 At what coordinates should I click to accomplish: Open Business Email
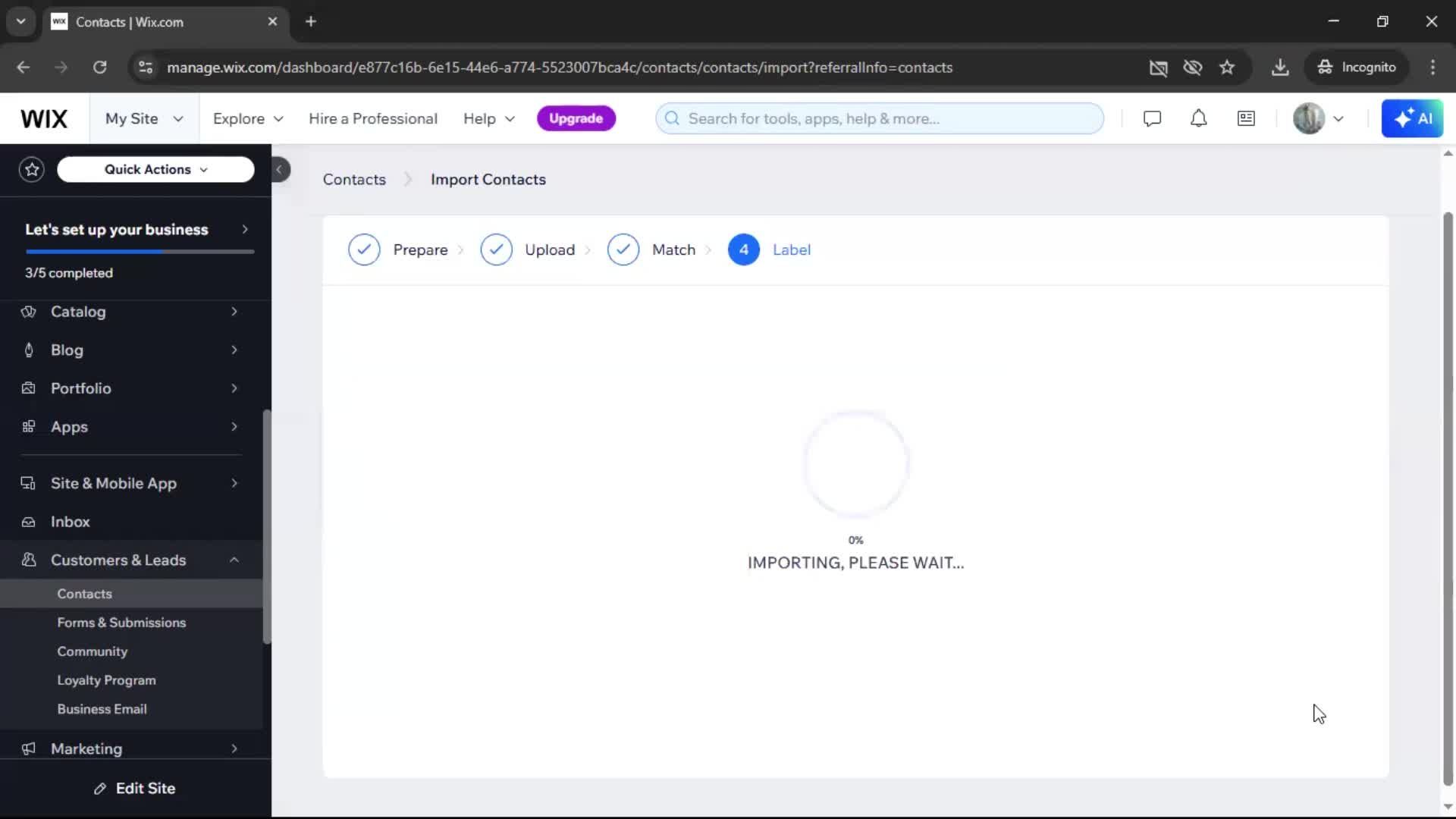click(102, 710)
